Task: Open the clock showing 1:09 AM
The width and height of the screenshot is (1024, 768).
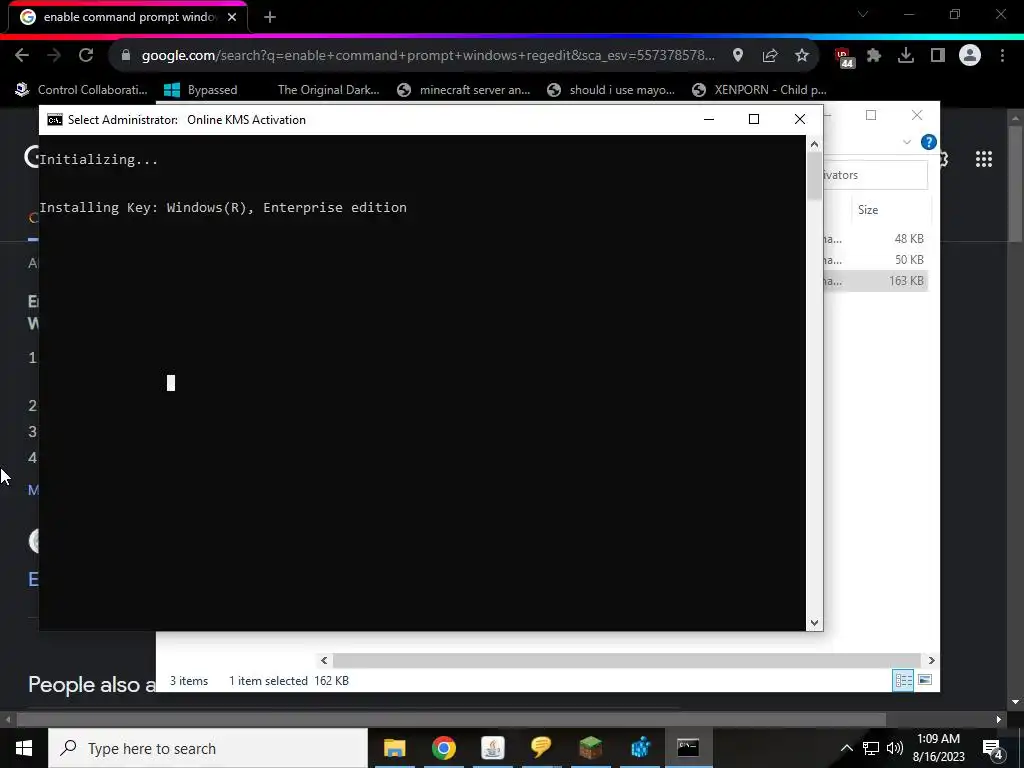Action: point(938,748)
